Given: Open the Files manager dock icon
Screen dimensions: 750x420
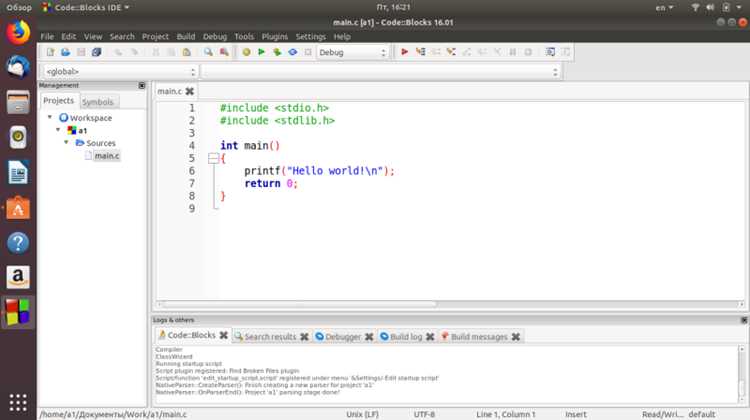Looking at the screenshot, I should [x=18, y=102].
